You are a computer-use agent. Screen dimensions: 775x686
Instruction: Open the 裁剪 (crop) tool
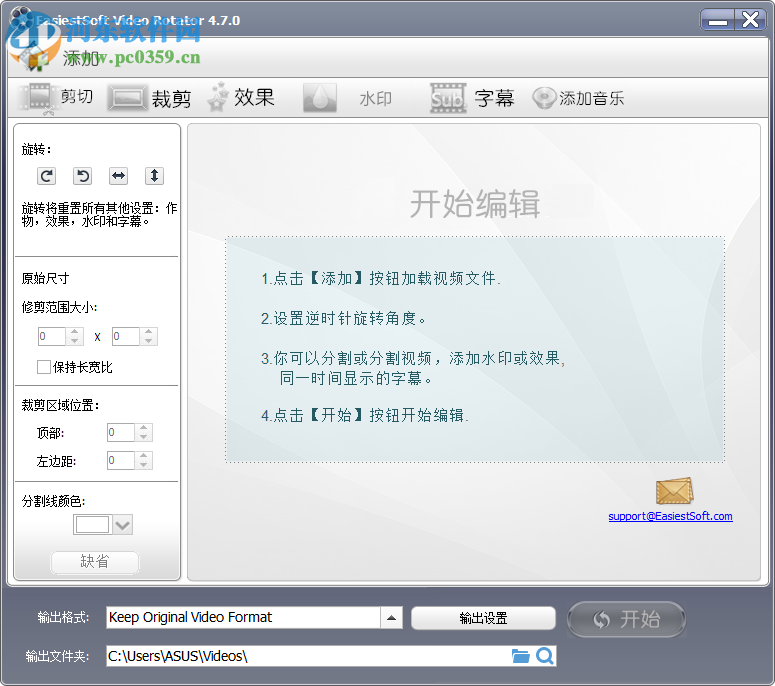click(x=150, y=98)
